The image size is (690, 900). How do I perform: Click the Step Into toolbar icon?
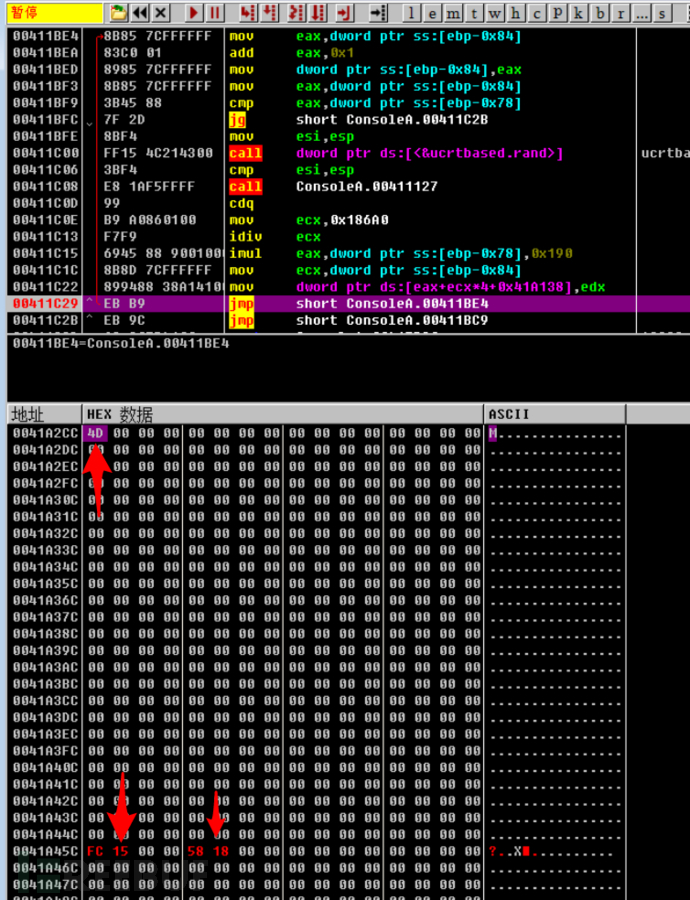[x=247, y=13]
